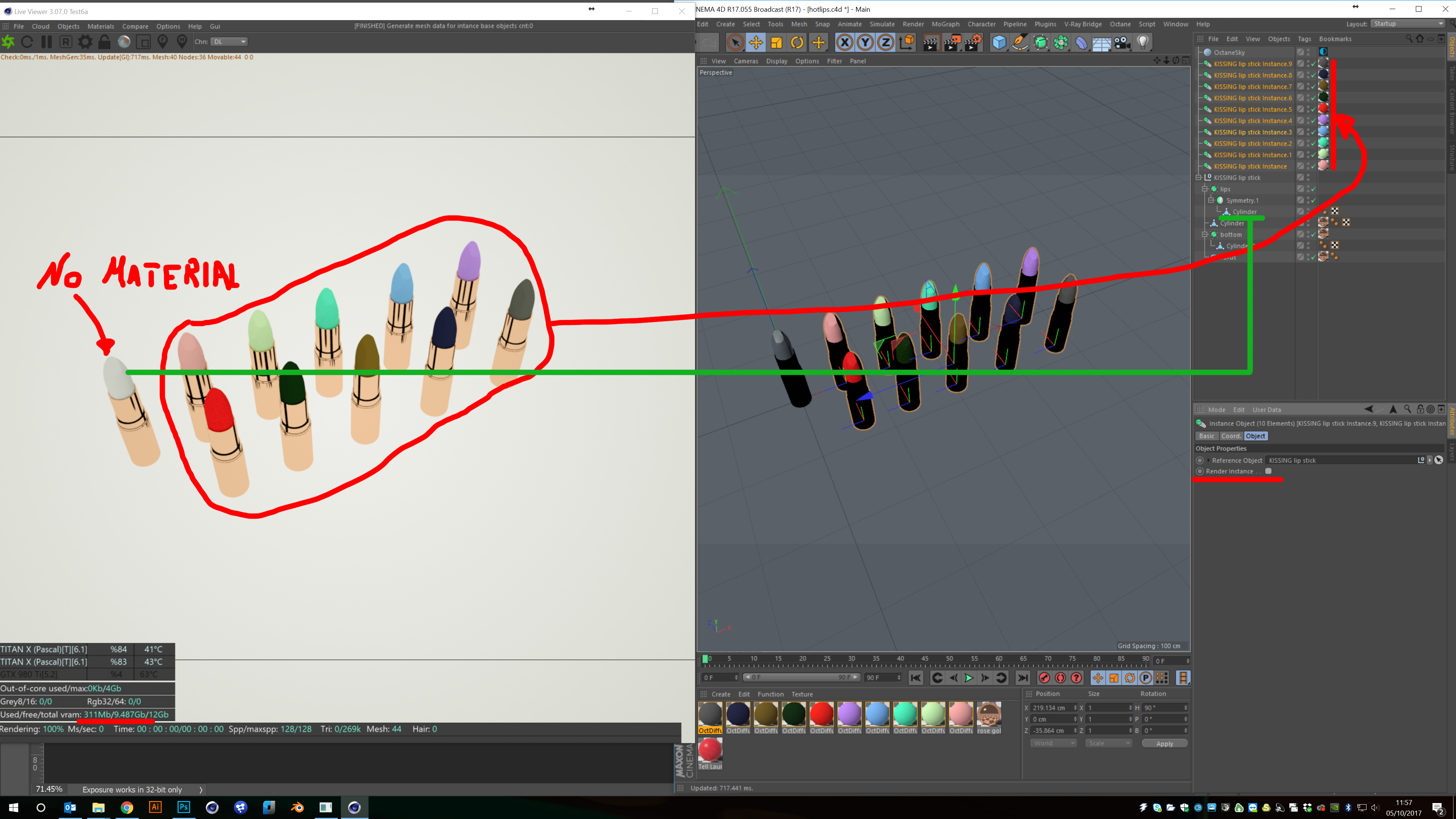Click the Light object icon

point(1143,42)
